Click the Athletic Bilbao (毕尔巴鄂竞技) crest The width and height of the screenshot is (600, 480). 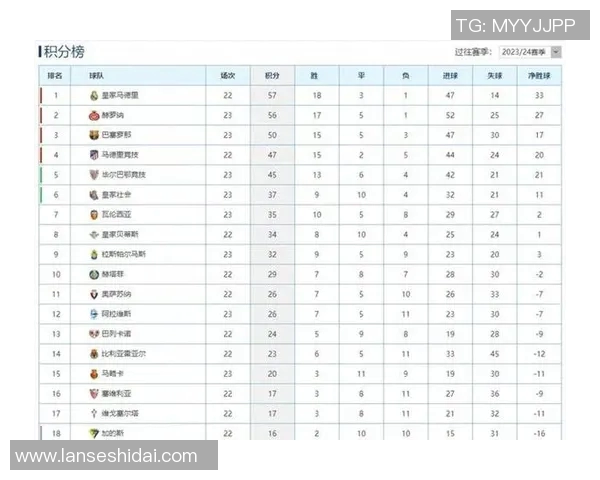click(x=93, y=175)
